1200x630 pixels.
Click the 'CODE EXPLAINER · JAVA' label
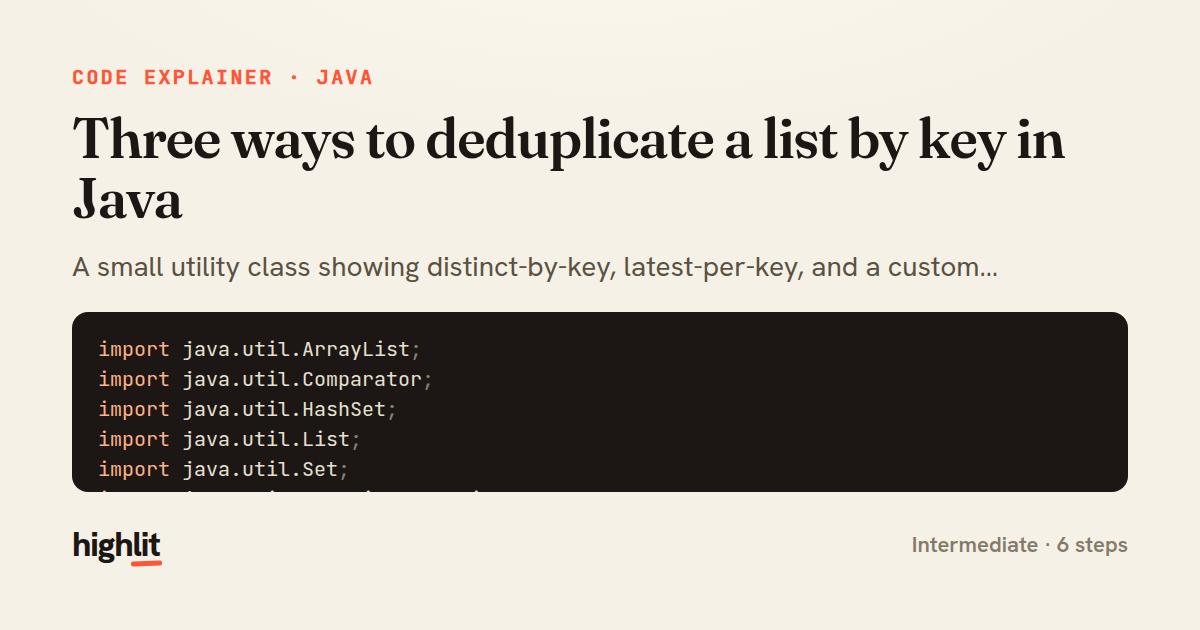coord(222,77)
